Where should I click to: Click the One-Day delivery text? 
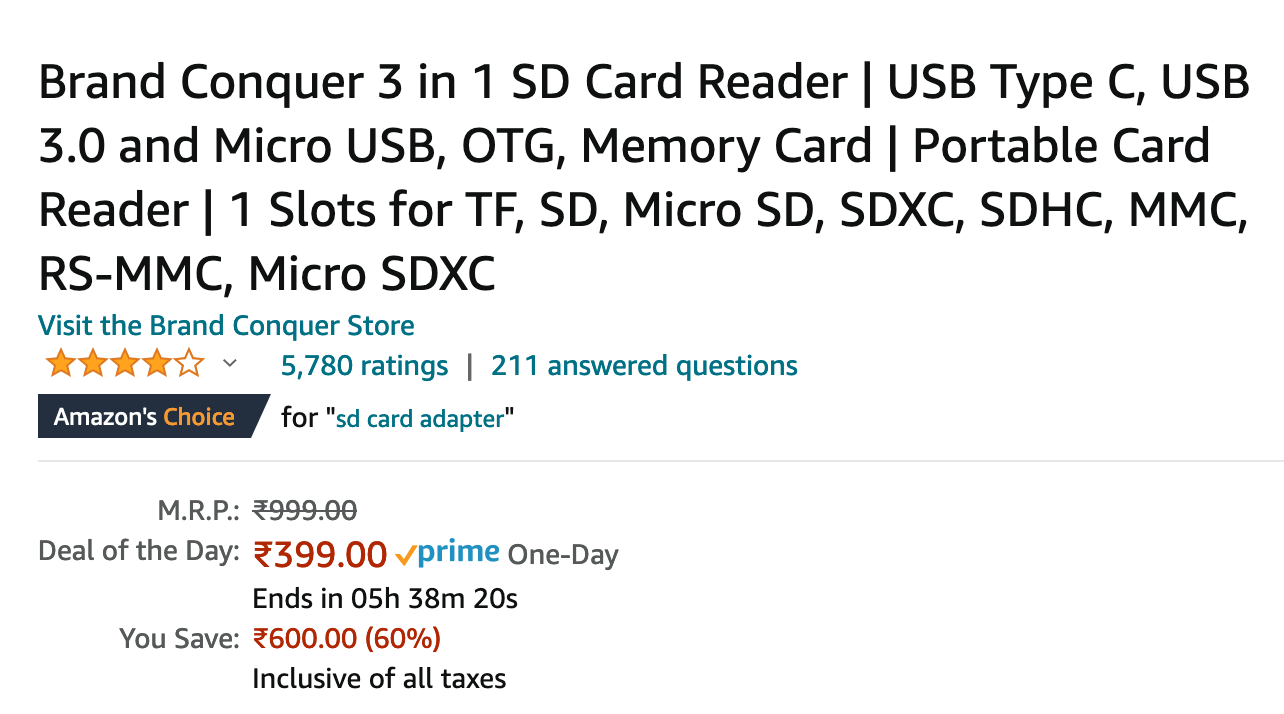point(563,554)
